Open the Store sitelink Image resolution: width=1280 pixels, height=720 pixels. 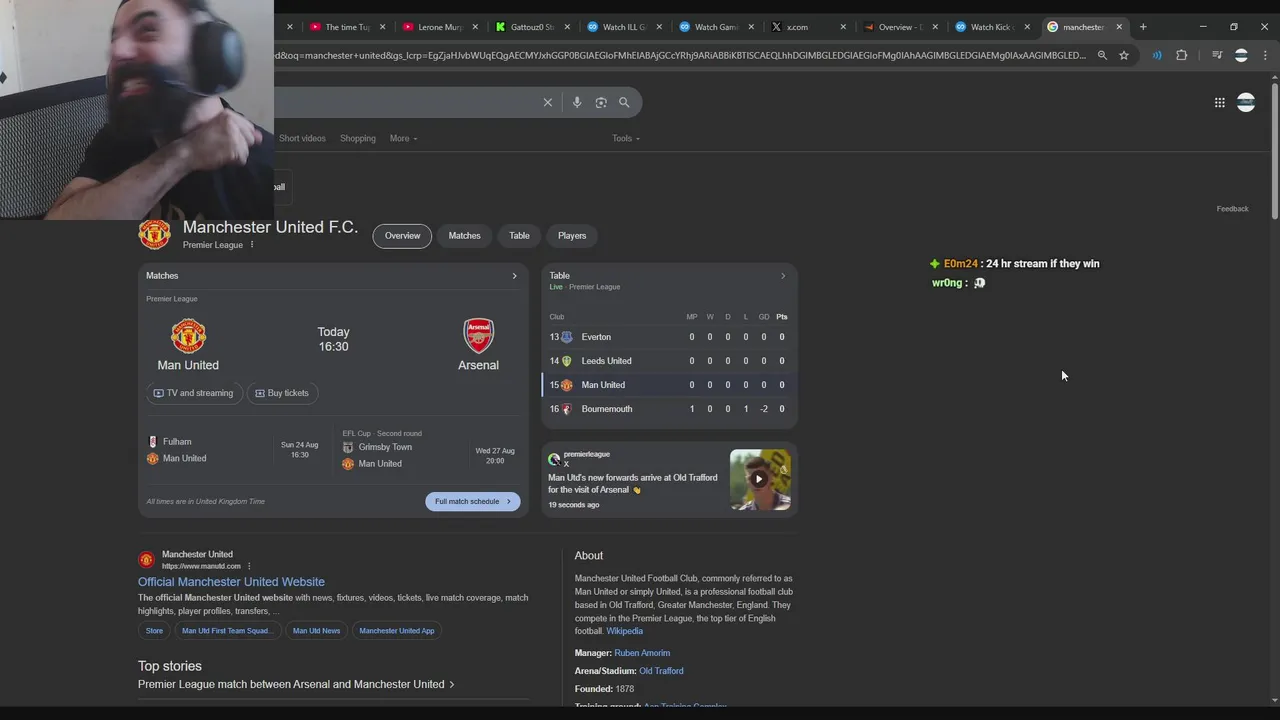pos(154,631)
